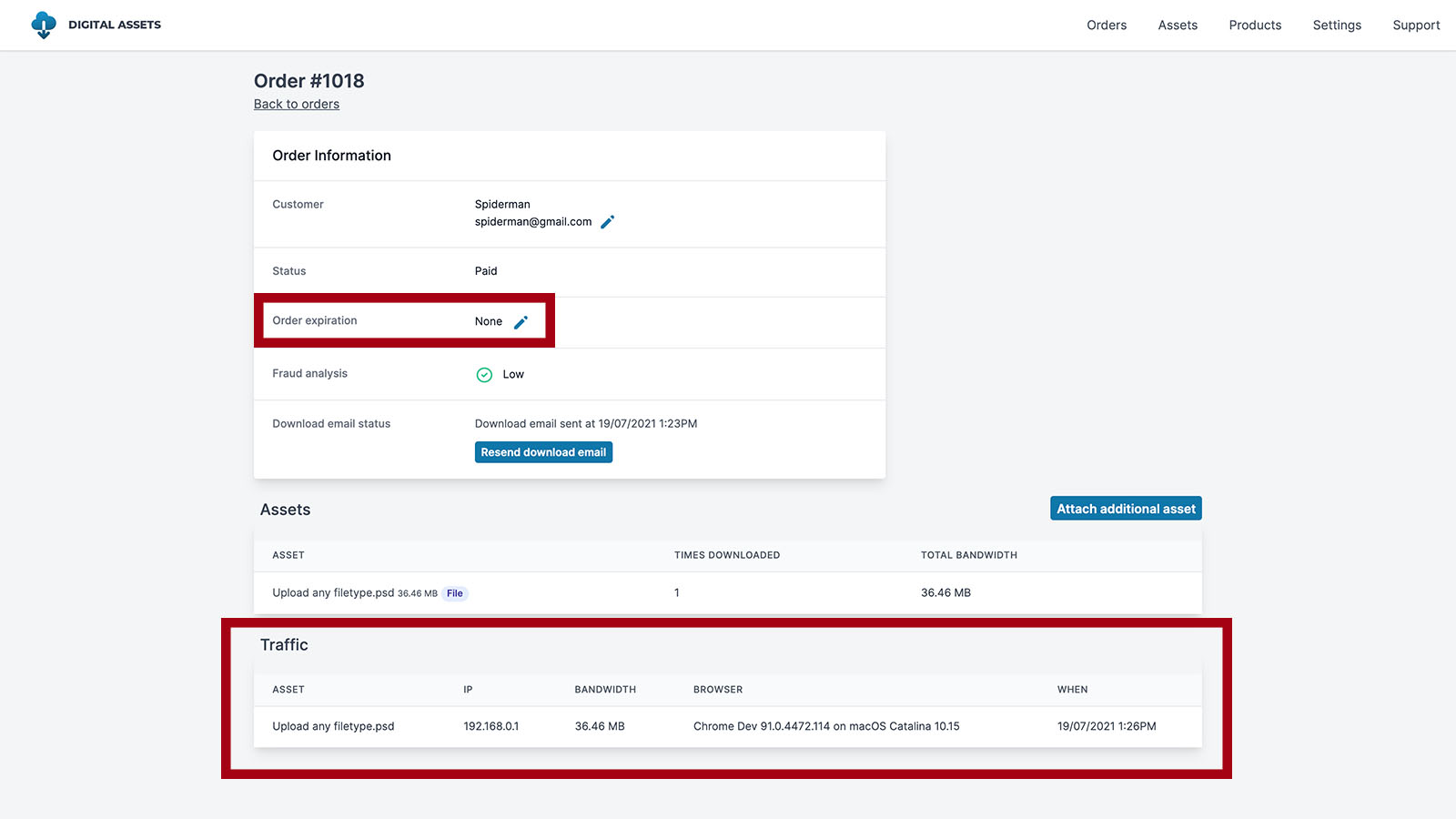Open the Orders menu item
This screenshot has width=1456, height=819.
(1107, 25)
